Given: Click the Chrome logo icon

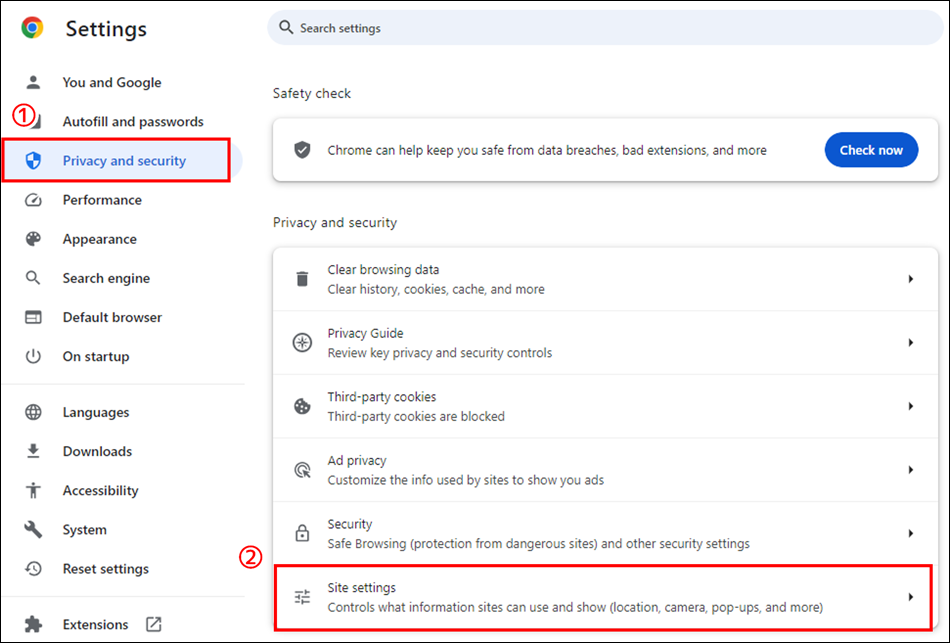Looking at the screenshot, I should point(32,28).
